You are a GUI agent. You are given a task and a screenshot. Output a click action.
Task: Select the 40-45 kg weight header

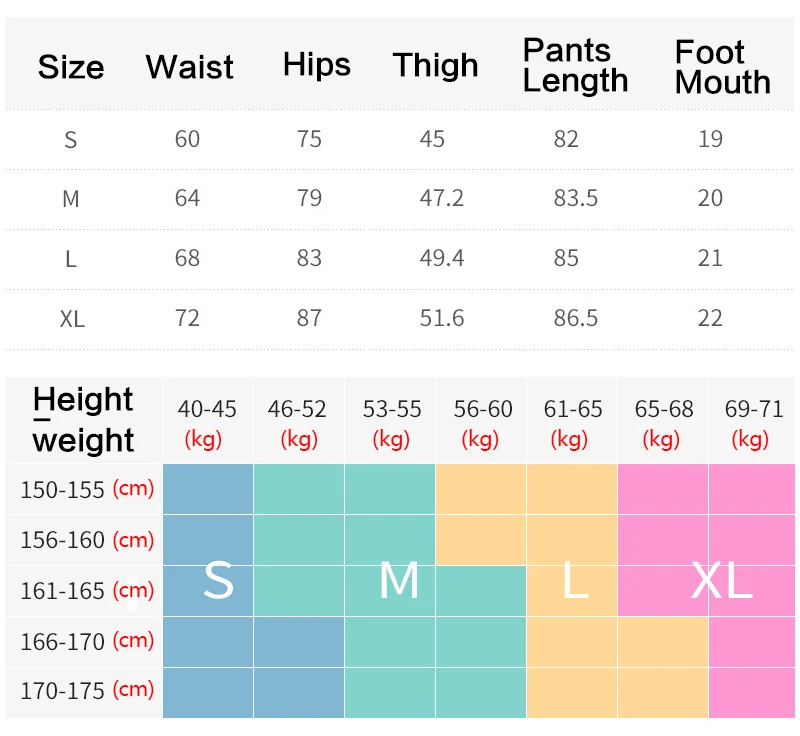tap(207, 422)
